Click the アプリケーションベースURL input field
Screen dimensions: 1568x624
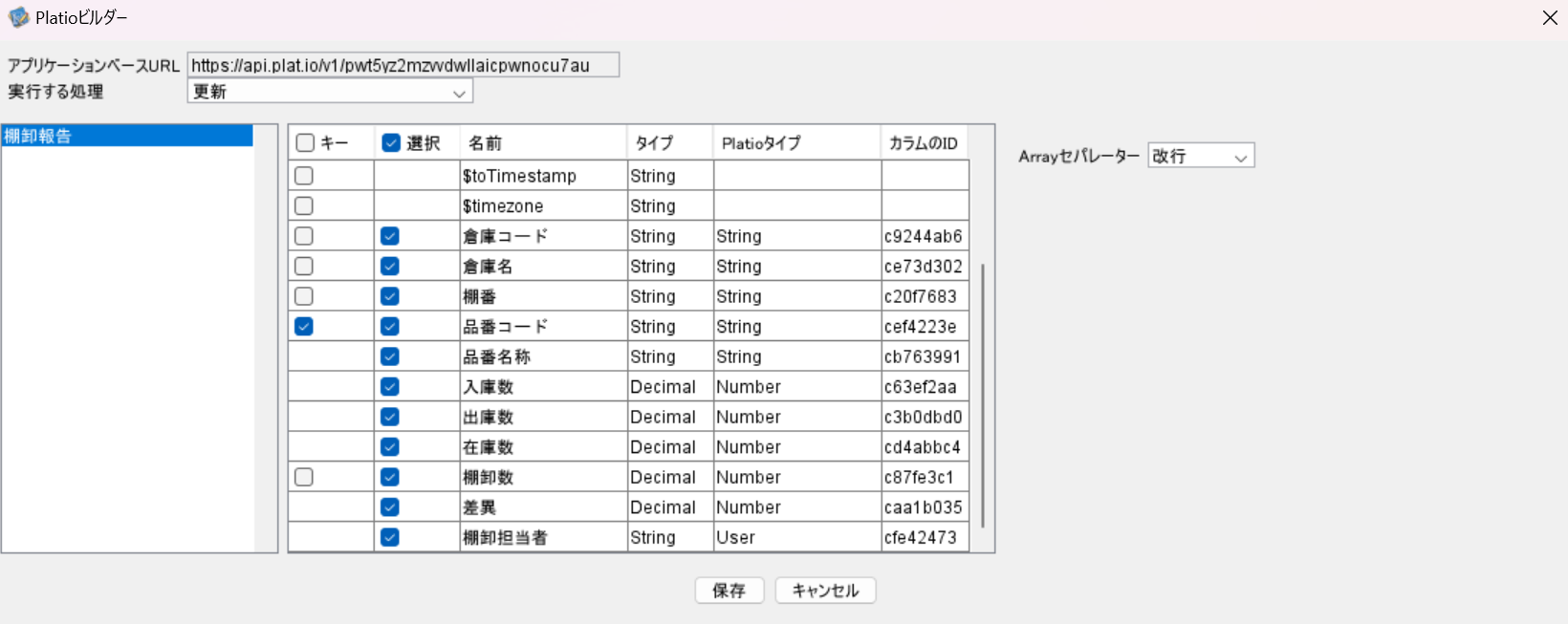click(403, 65)
